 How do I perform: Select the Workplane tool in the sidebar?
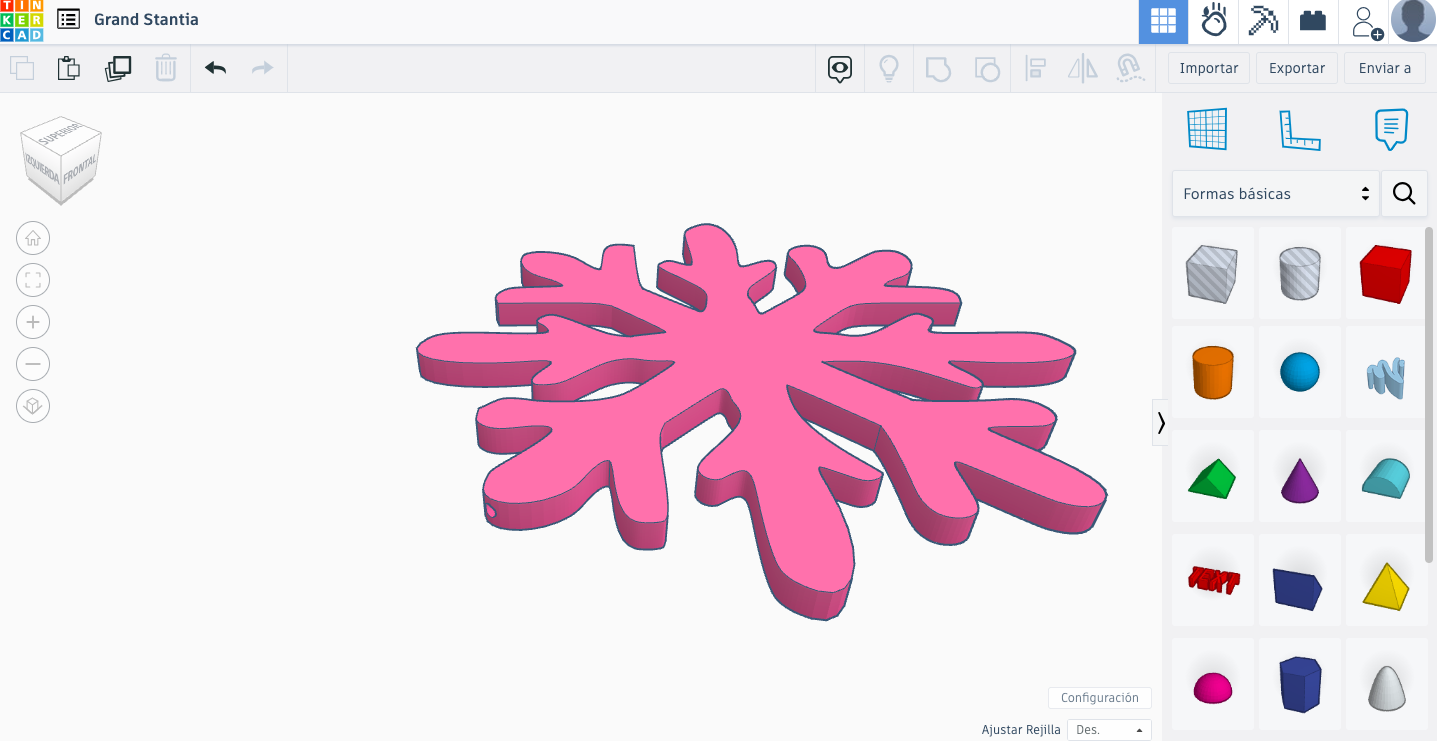[x=1207, y=128]
